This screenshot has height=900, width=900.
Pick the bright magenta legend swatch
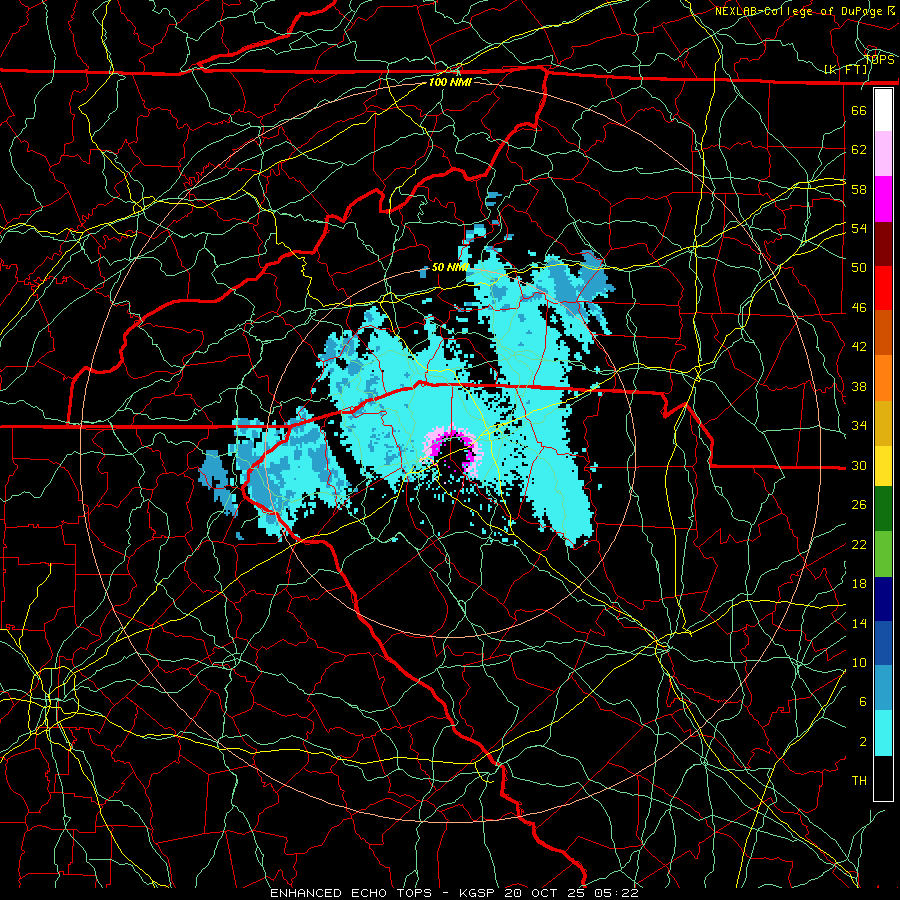tap(883, 199)
